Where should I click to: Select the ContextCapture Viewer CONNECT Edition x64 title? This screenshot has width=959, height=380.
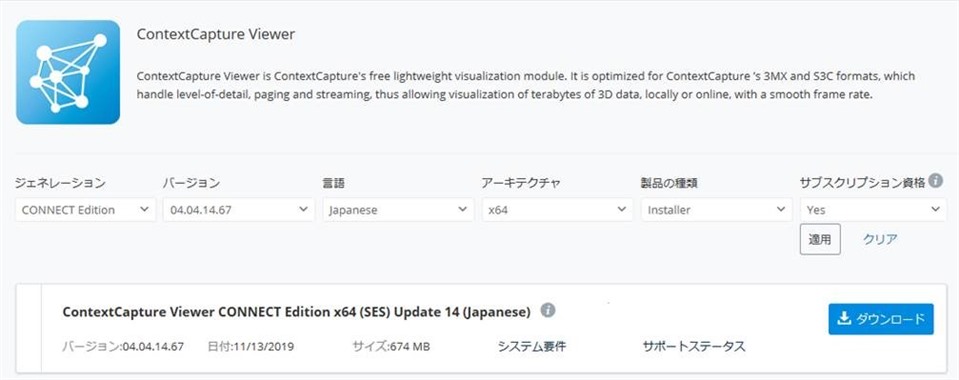[297, 311]
